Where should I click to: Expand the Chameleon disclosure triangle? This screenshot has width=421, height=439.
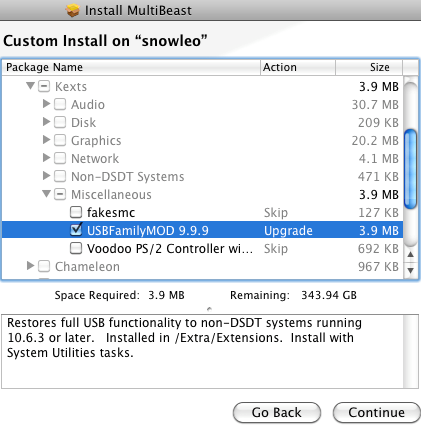pyautogui.click(x=30, y=266)
